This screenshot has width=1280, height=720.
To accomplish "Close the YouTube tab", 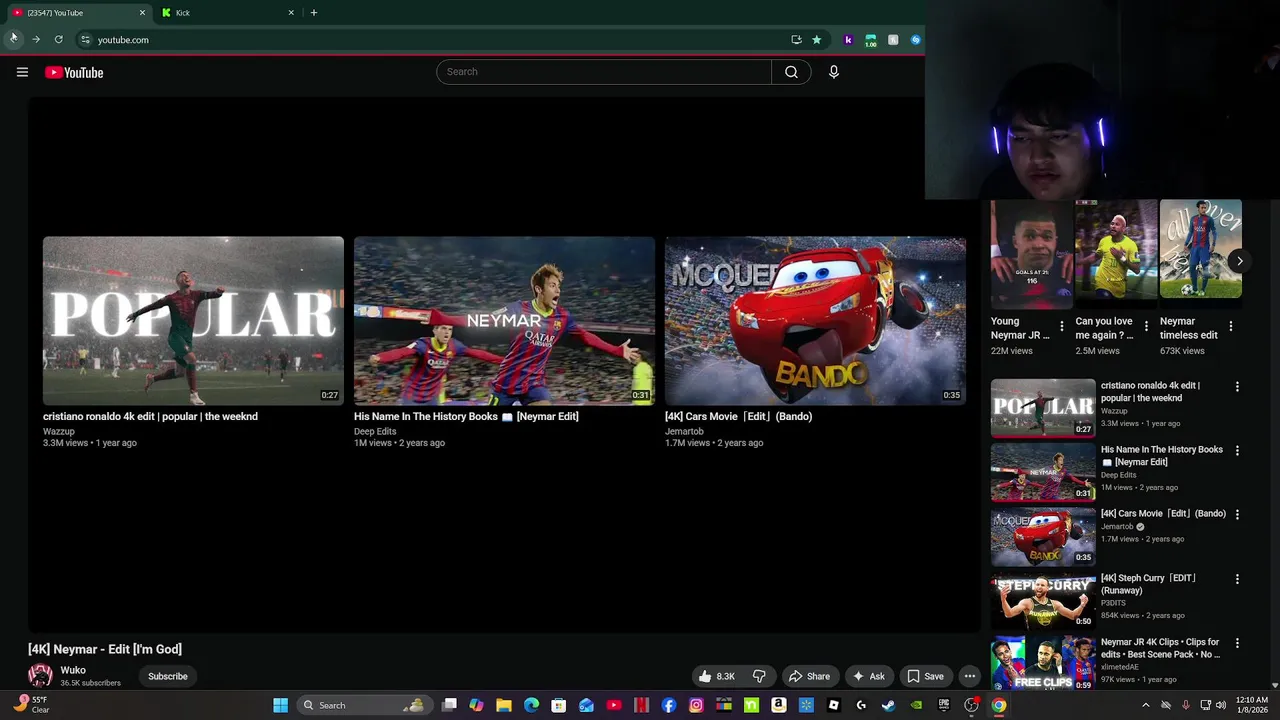I will pos(142,13).
